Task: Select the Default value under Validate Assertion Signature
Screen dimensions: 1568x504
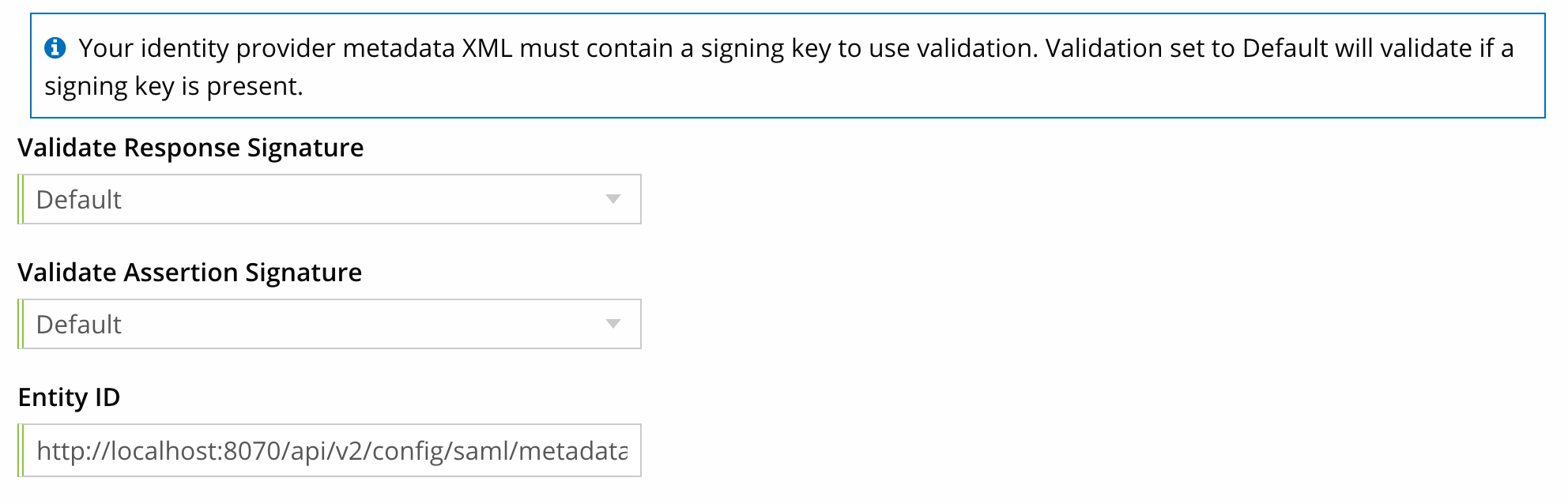Action: coord(78,324)
